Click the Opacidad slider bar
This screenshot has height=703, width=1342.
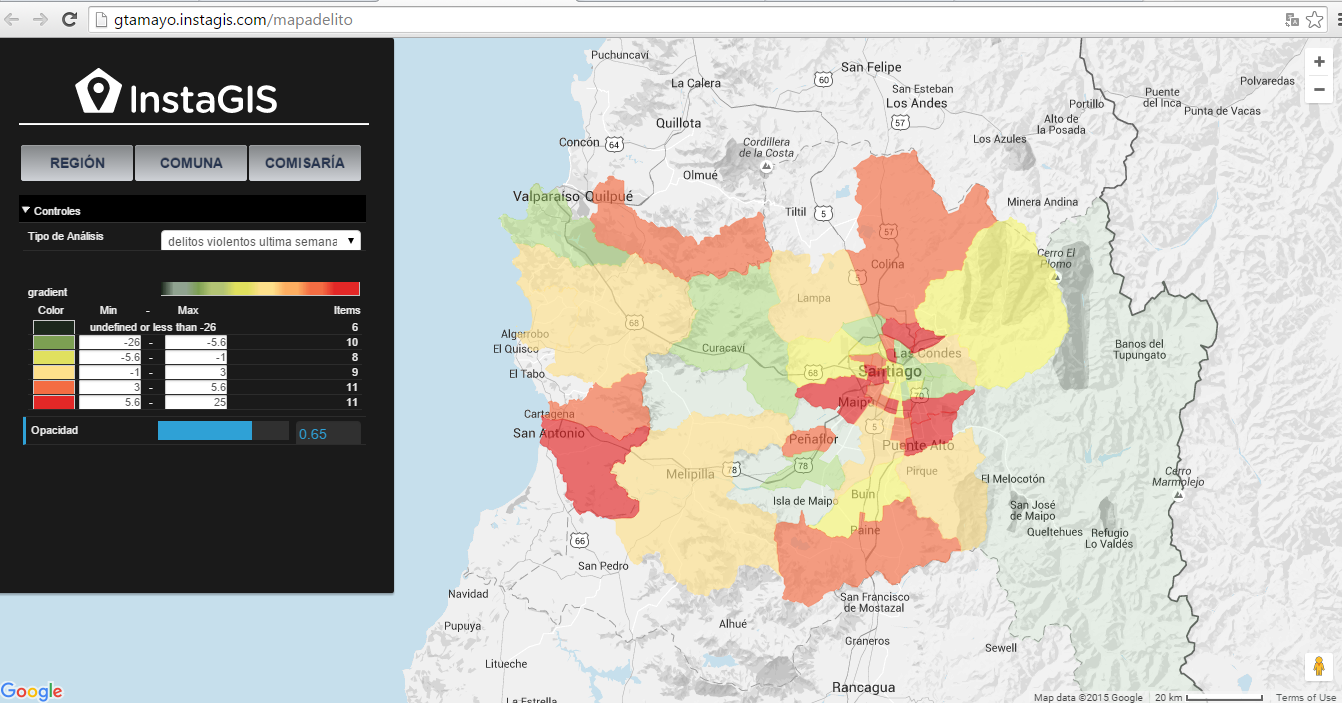220,431
